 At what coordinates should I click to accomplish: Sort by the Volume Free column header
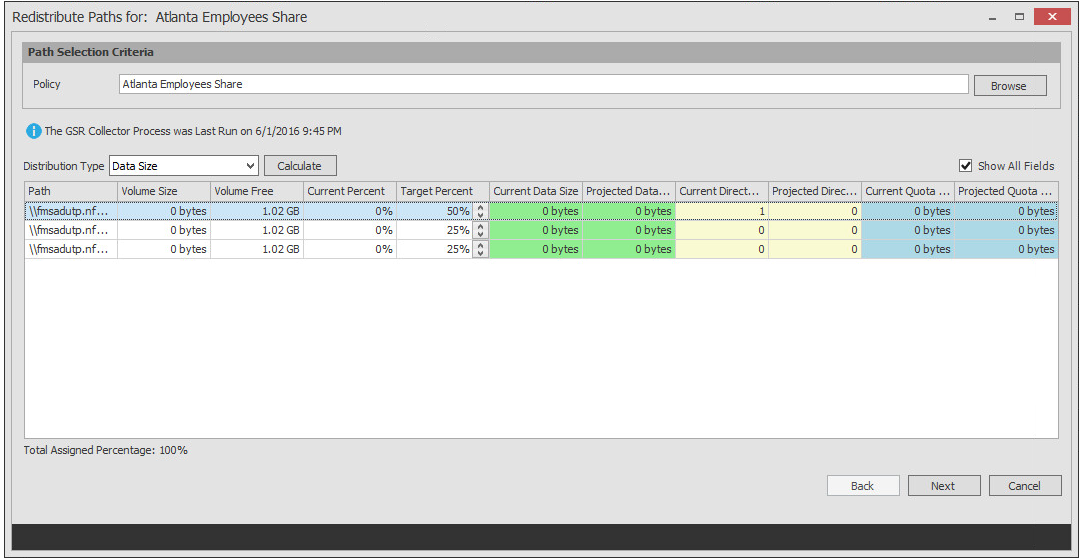coord(257,191)
